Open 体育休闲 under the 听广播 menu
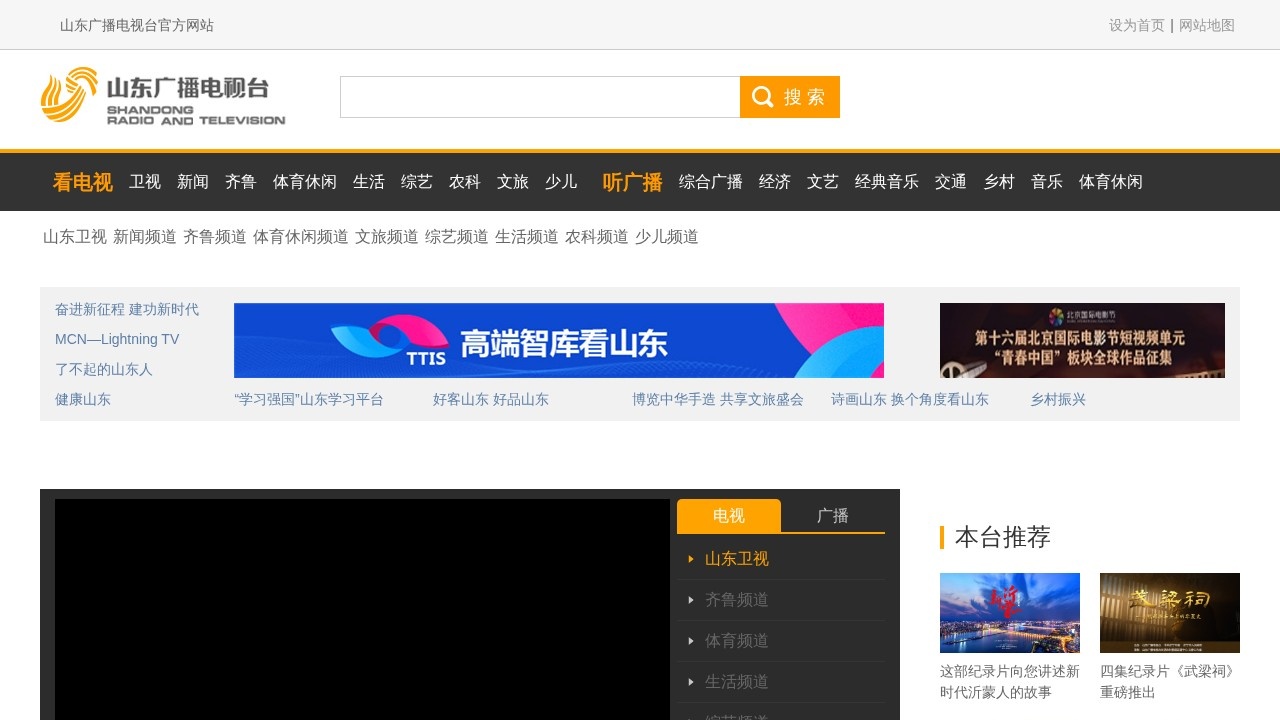The image size is (1280, 720). (x=1111, y=182)
